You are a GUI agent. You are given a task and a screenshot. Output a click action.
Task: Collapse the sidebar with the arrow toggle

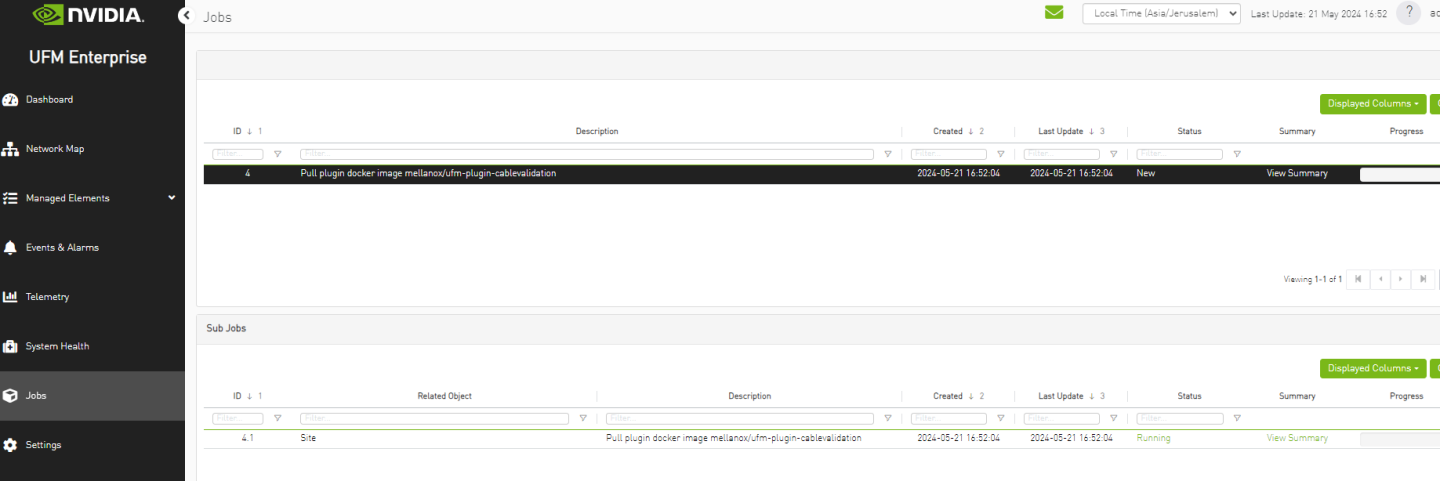click(x=185, y=16)
